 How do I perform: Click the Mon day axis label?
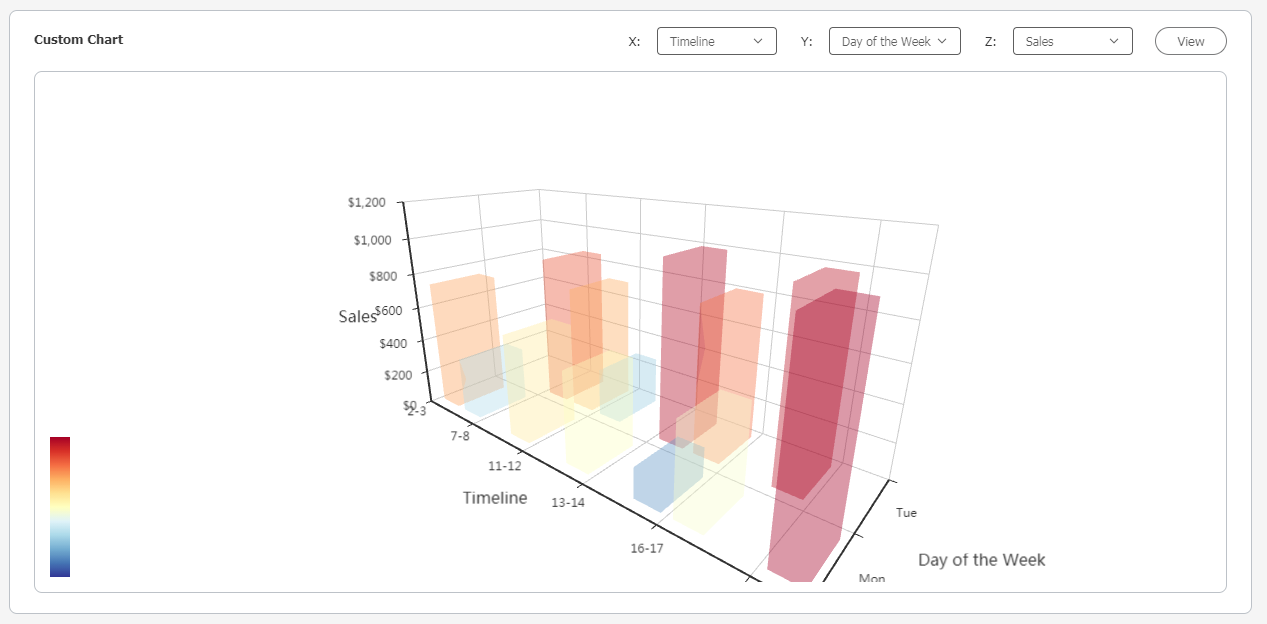871,578
